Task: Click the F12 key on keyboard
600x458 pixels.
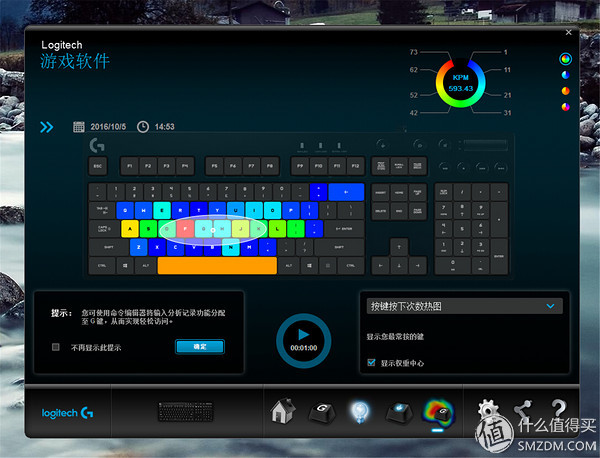Action: (355, 166)
